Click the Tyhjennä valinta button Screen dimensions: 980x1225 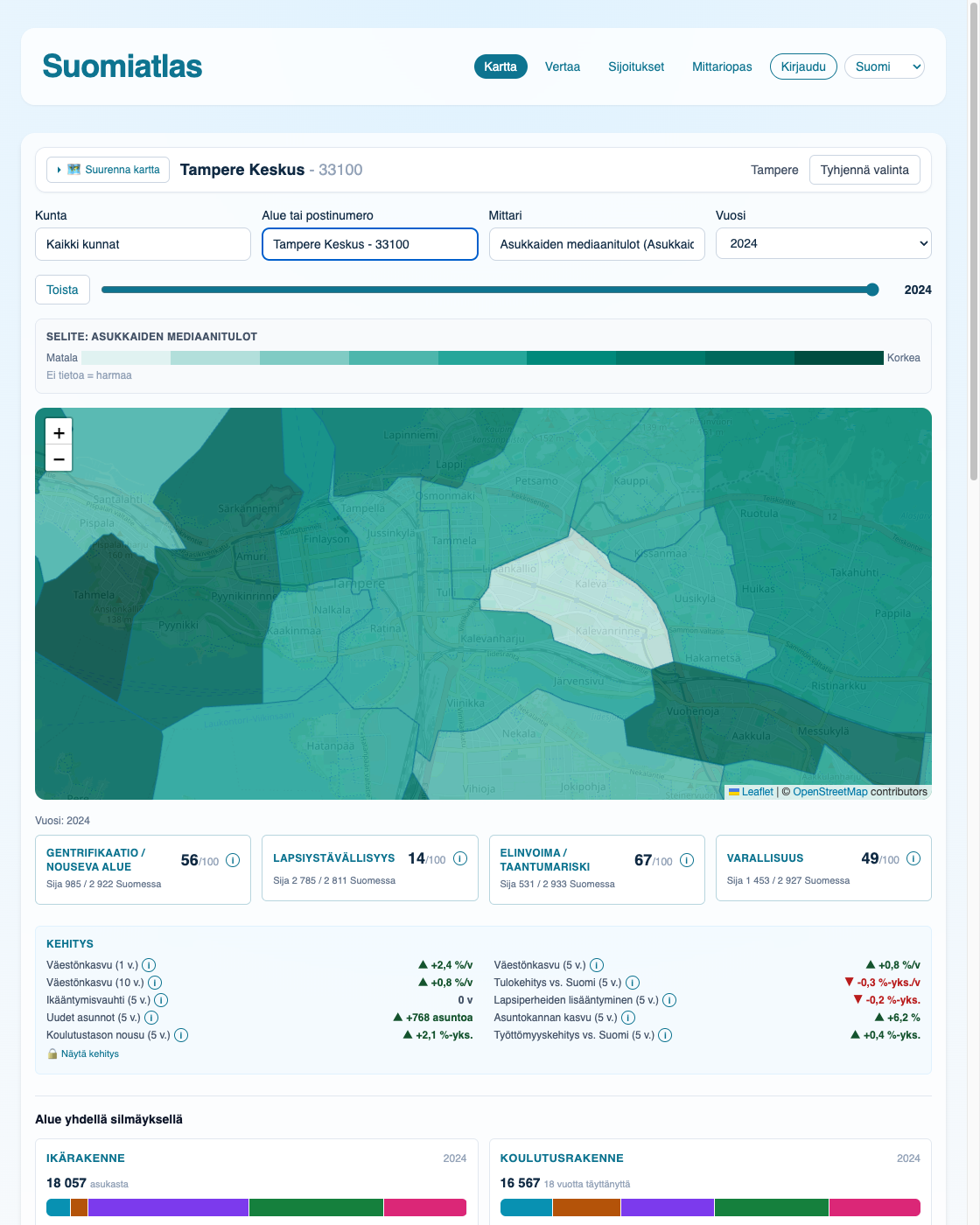pos(864,170)
